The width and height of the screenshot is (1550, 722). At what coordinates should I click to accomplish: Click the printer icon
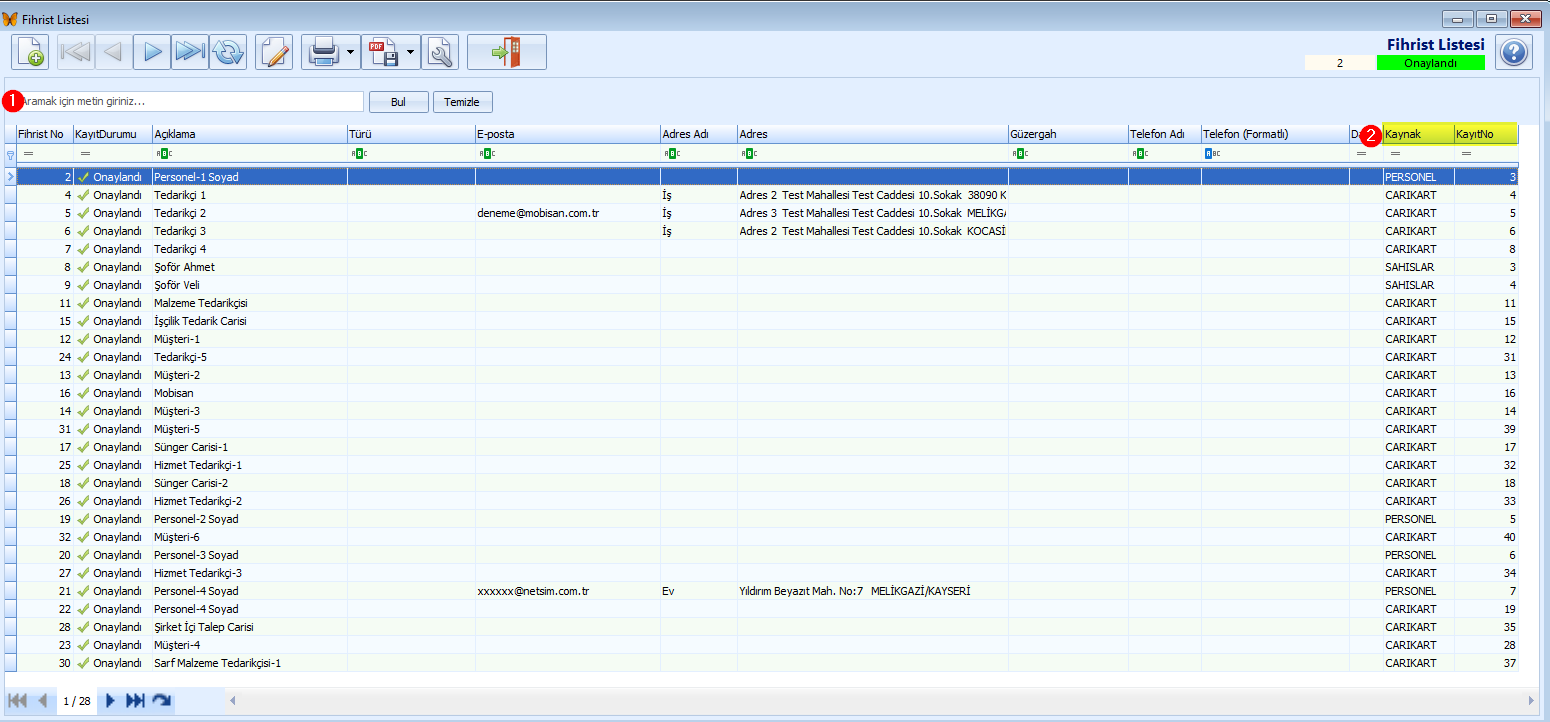[x=324, y=52]
